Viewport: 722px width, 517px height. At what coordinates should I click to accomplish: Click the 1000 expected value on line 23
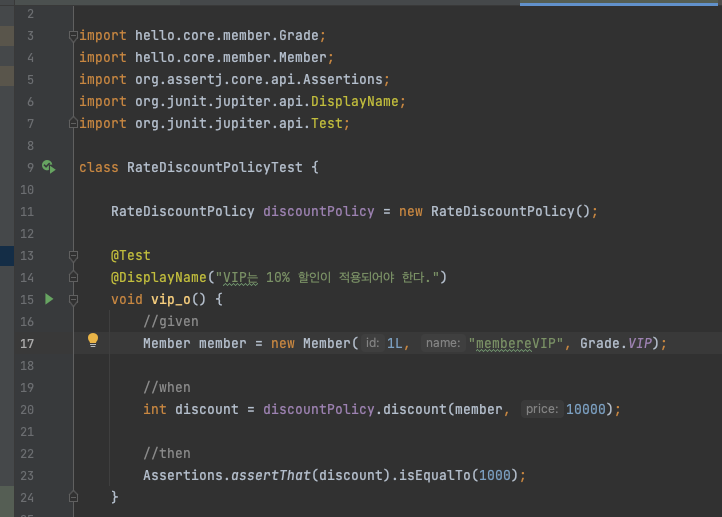point(495,476)
